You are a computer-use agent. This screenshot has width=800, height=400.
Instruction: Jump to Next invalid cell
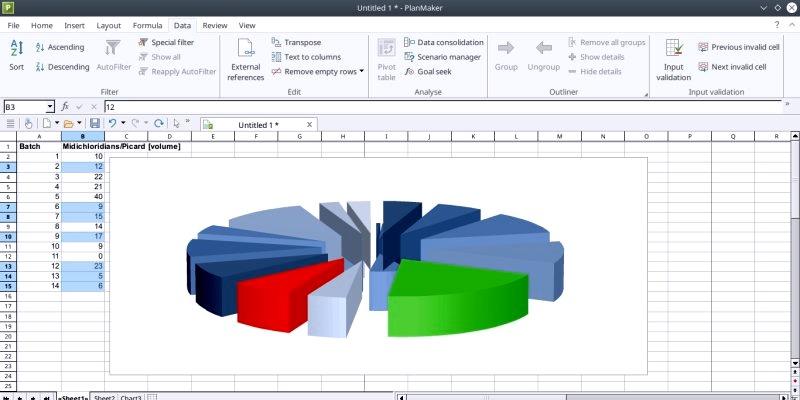[738, 67]
